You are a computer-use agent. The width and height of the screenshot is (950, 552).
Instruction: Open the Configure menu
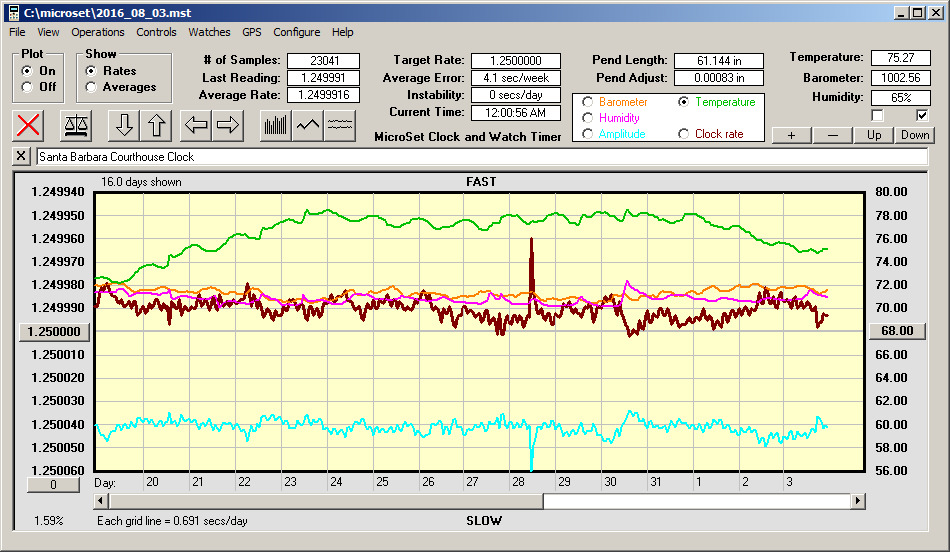pyautogui.click(x=297, y=32)
